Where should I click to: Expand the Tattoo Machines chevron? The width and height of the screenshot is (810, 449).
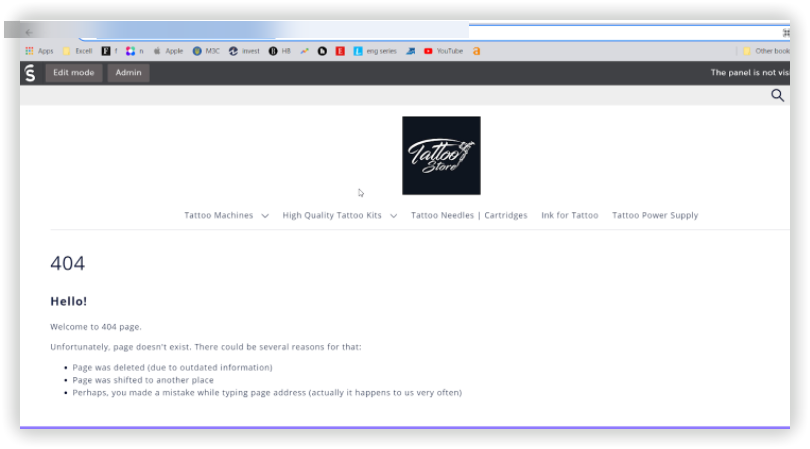[265, 216]
